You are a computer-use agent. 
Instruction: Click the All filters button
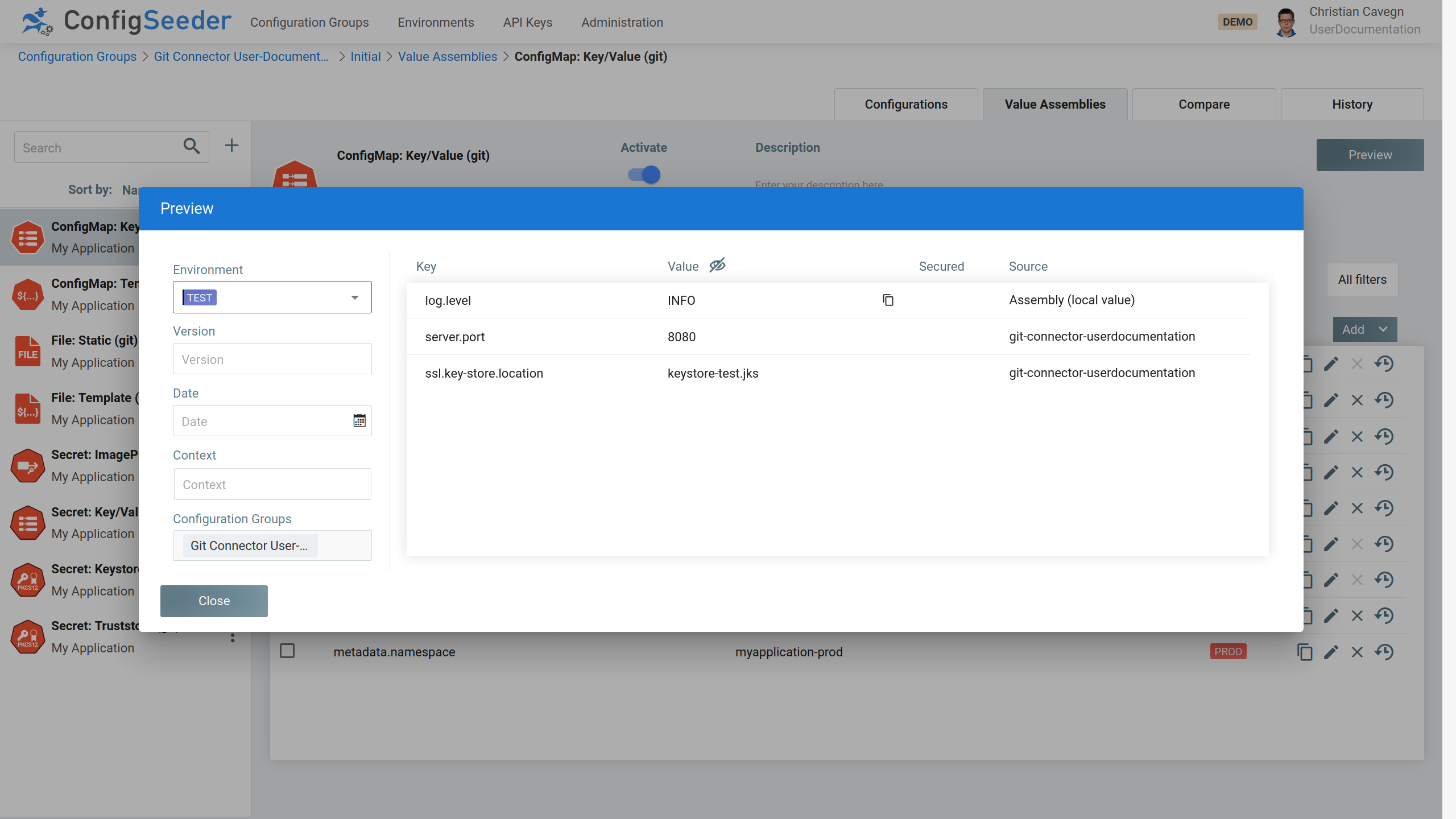[x=1362, y=279]
